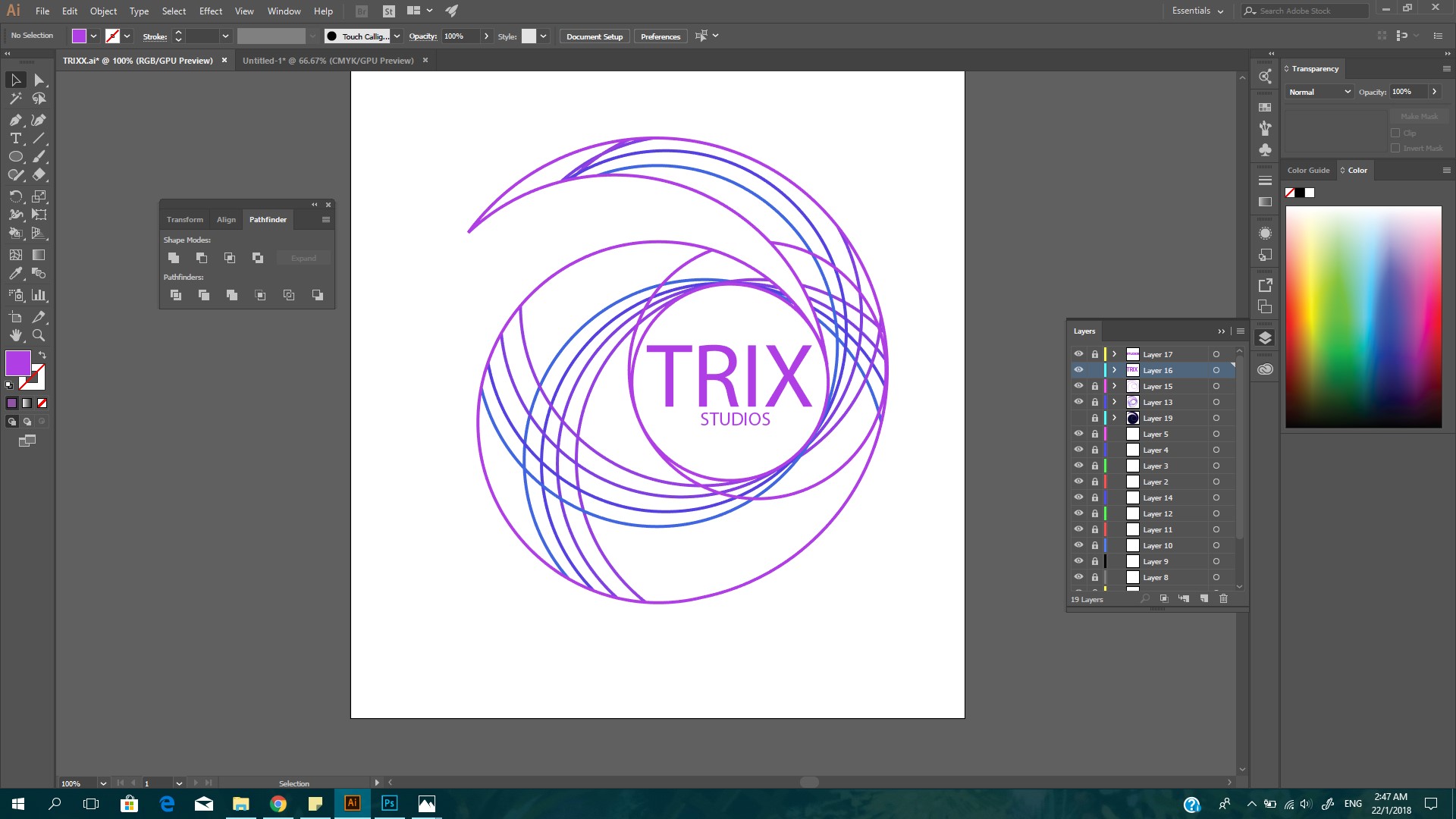Open the zoom level dropdown
Screen dimensions: 1456x819
(x=103, y=783)
